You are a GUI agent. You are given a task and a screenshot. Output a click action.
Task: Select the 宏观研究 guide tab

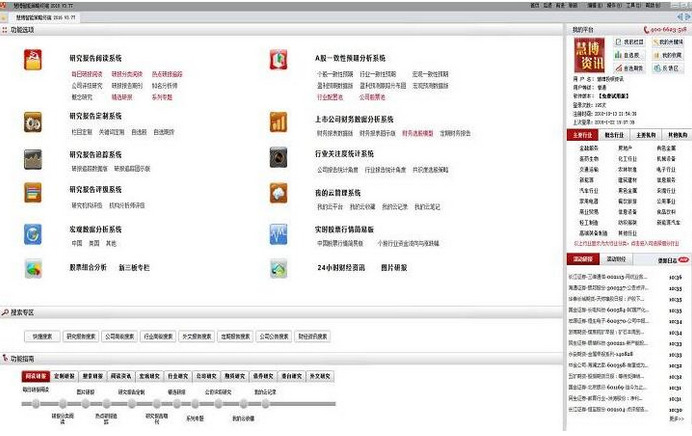coord(149,376)
